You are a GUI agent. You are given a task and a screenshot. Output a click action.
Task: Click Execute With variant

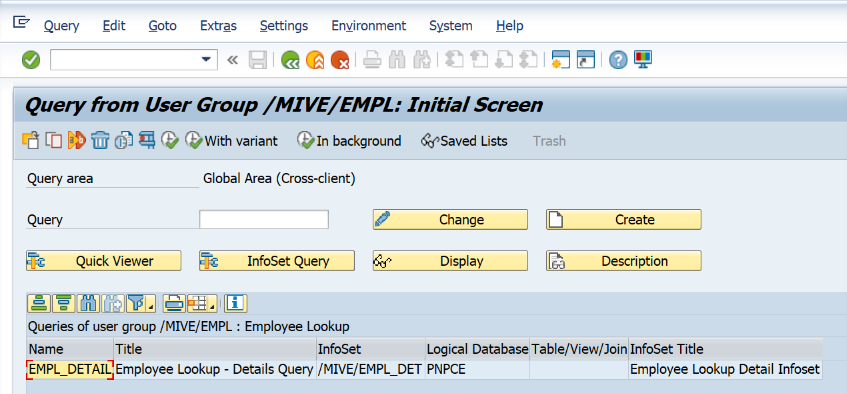click(231, 141)
